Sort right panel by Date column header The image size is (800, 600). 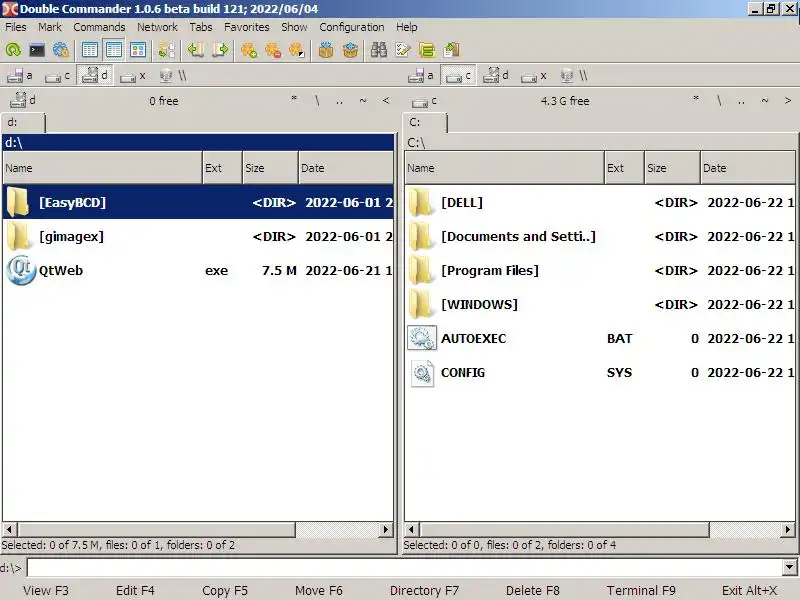(747, 168)
